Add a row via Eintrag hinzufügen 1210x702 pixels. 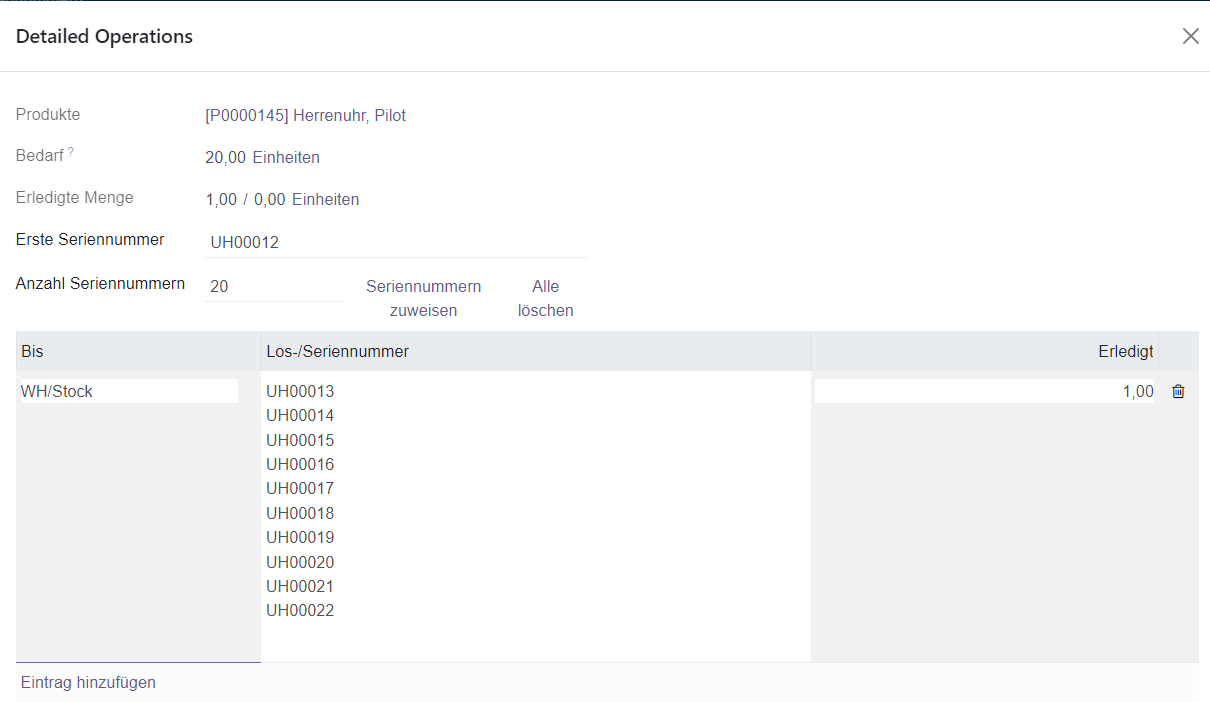coord(88,683)
